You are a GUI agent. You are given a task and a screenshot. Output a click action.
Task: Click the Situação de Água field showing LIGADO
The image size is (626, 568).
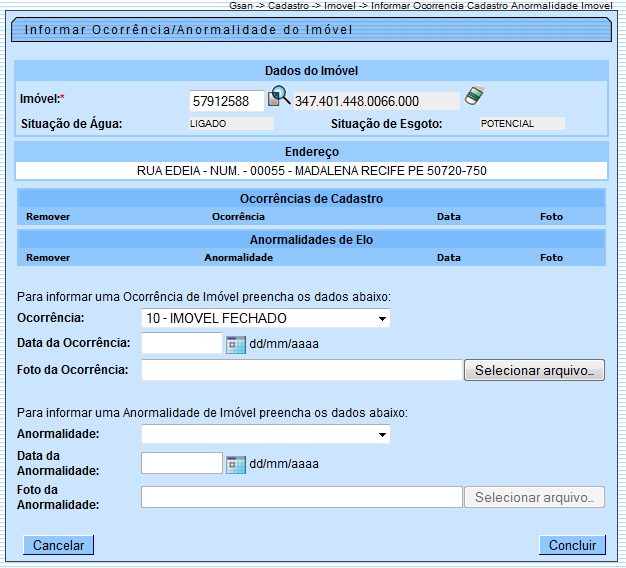[x=230, y=124]
